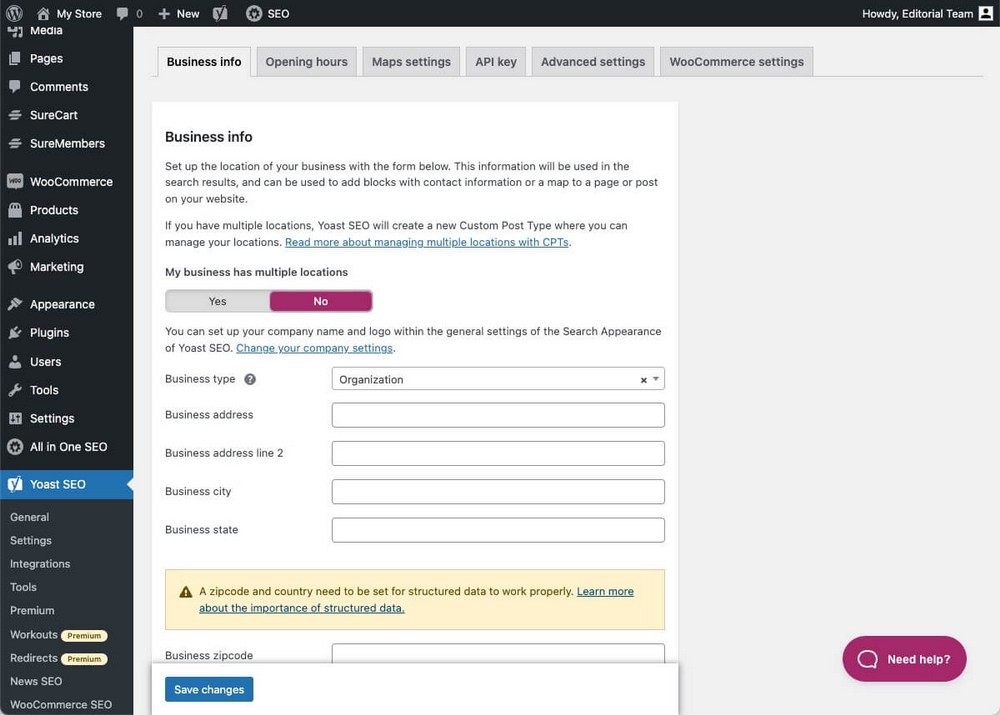1000x715 pixels.
Task: Open the comments bubble icon in admin bar
Action: (122, 13)
